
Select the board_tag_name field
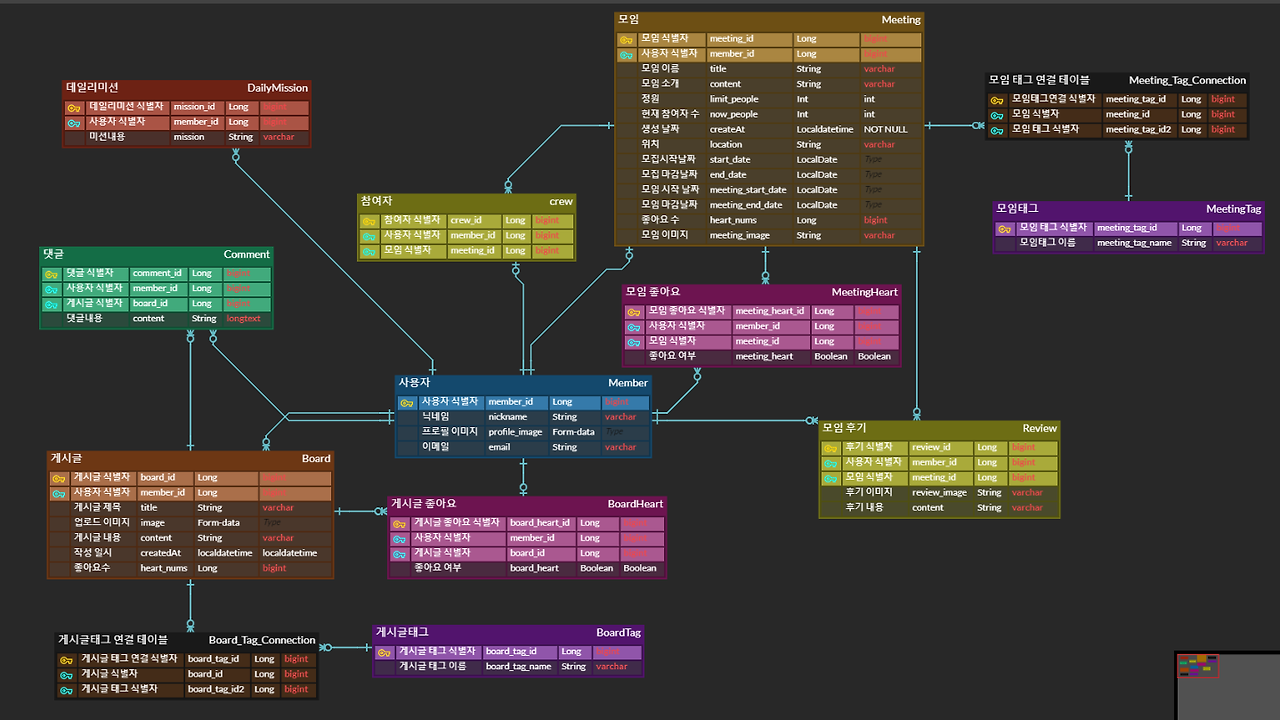[x=518, y=667]
